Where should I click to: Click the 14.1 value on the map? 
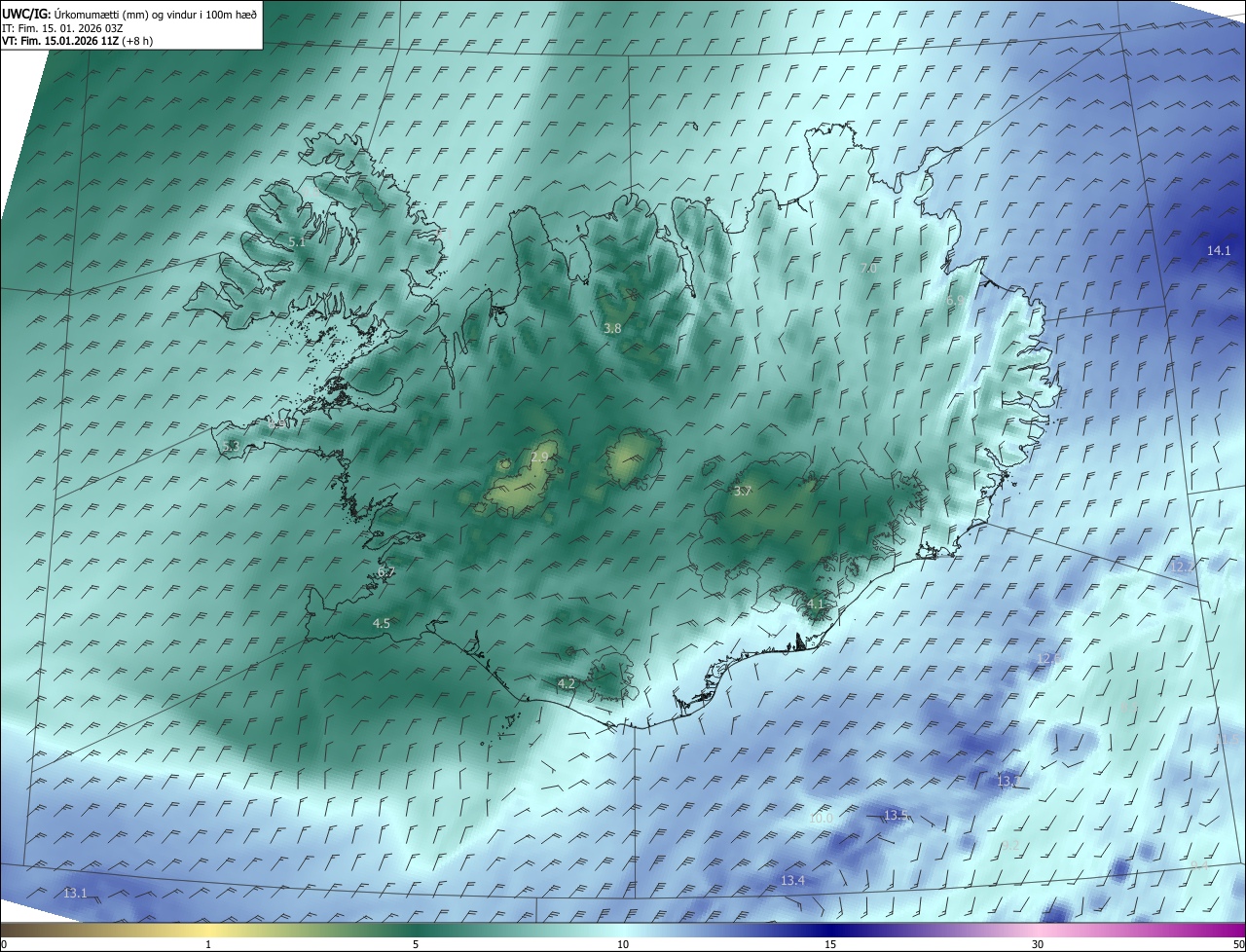click(1219, 251)
